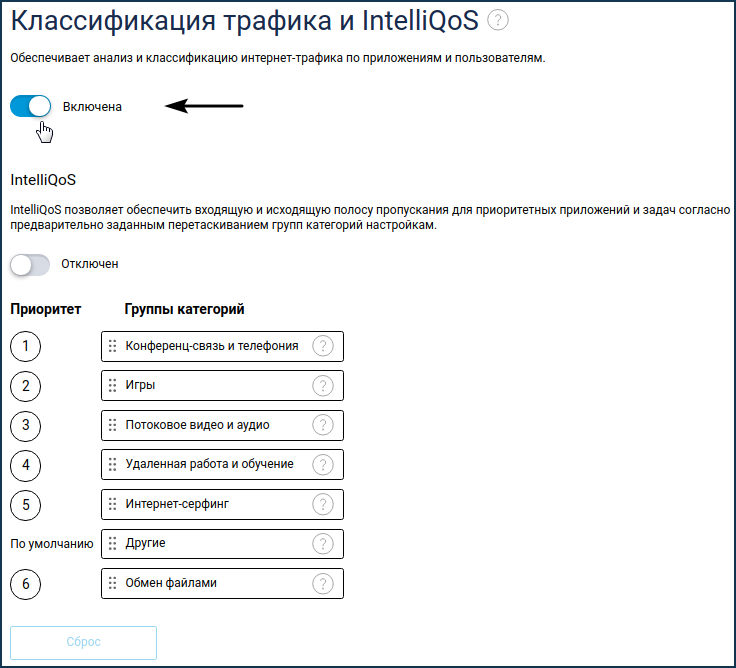The height and width of the screenshot is (668, 736).
Task: Open help for Другие category
Action: (323, 544)
